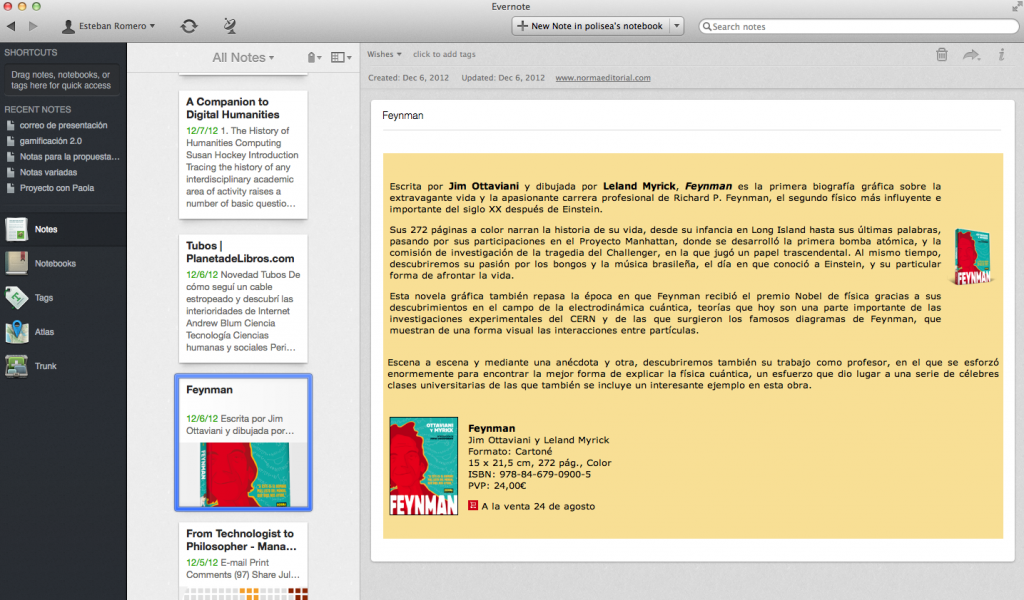Expand the New Note notebook dropdown arrow
Image resolution: width=1024 pixels, height=600 pixels.
[677, 26]
